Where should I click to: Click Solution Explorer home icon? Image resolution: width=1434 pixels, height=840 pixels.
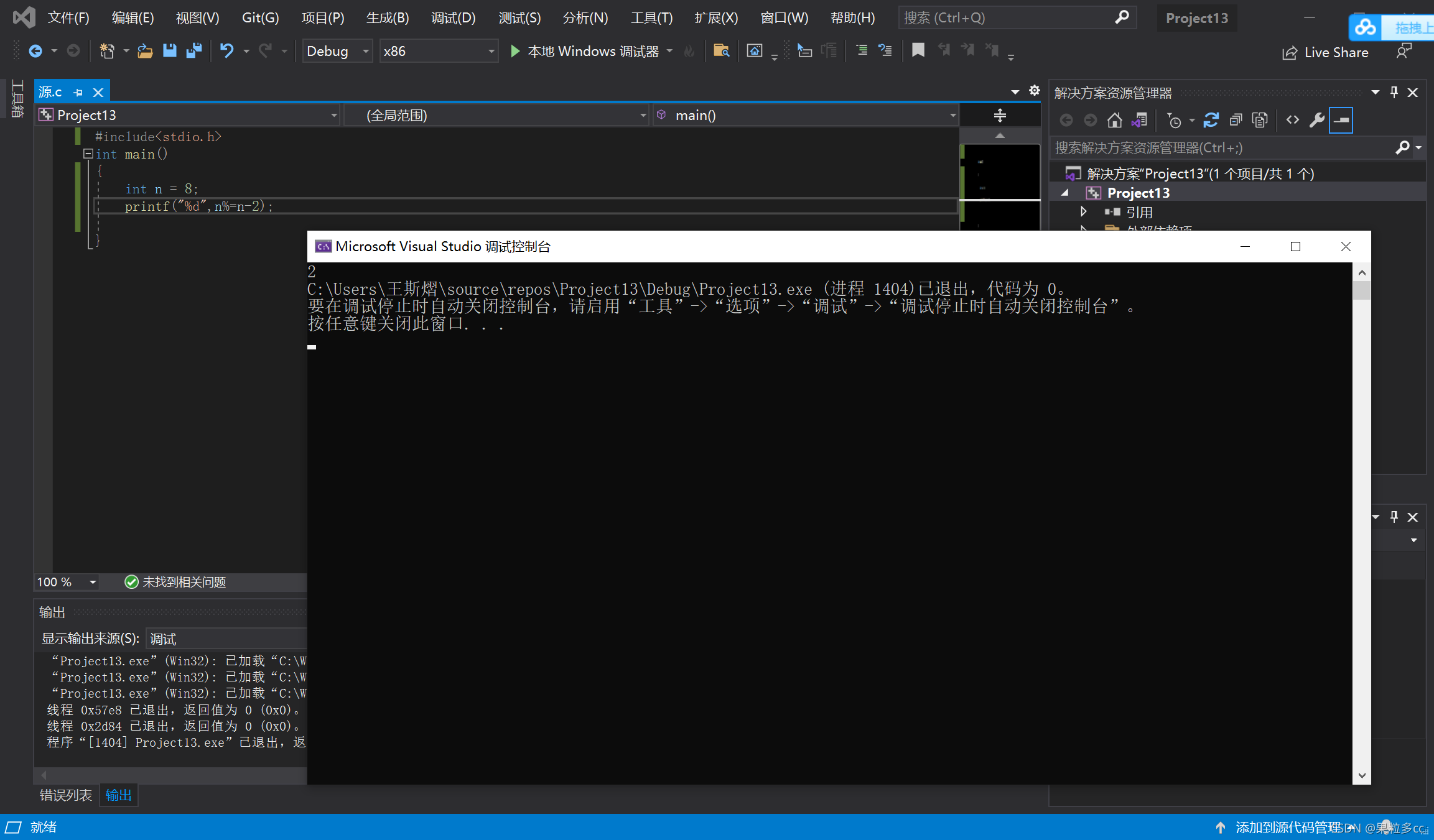pyautogui.click(x=1114, y=120)
